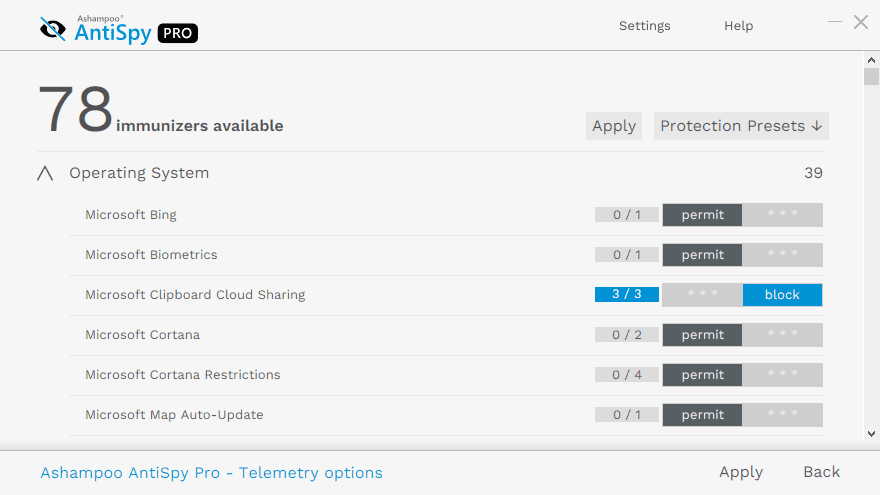This screenshot has height=495, width=880.
Task: Expand the Microsoft Cortana Restrictions row
Action: tap(183, 375)
